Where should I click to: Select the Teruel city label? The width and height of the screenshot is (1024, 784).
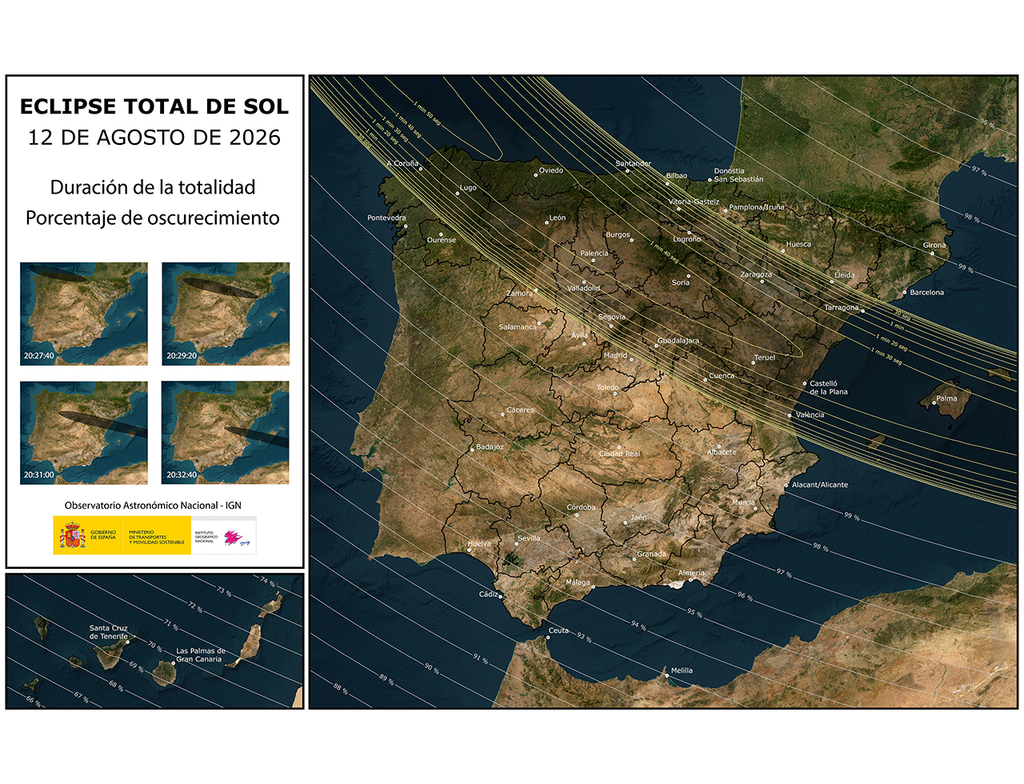765,358
